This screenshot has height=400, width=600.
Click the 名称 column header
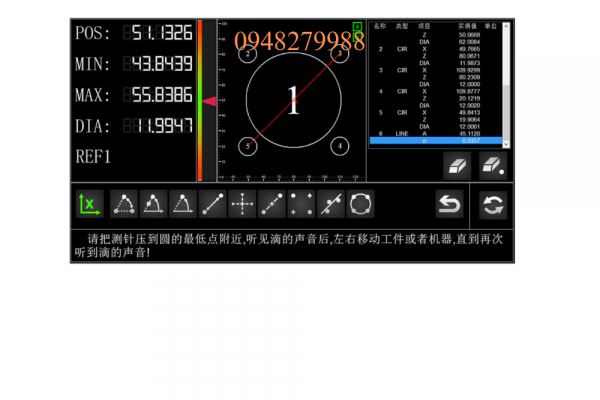380,26
